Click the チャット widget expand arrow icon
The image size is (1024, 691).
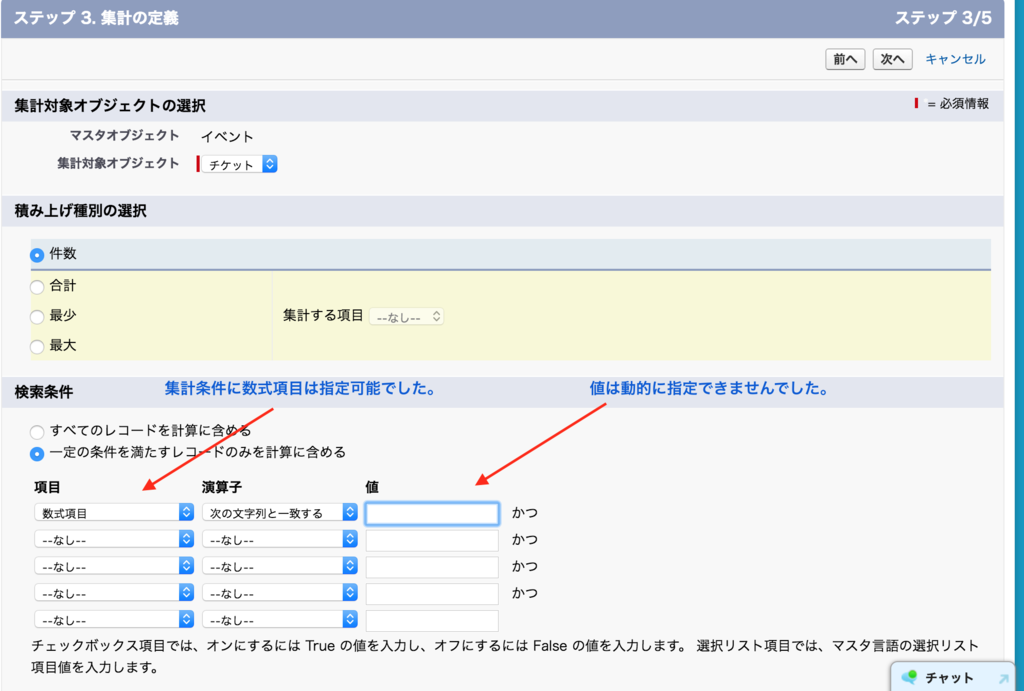coord(1004,679)
